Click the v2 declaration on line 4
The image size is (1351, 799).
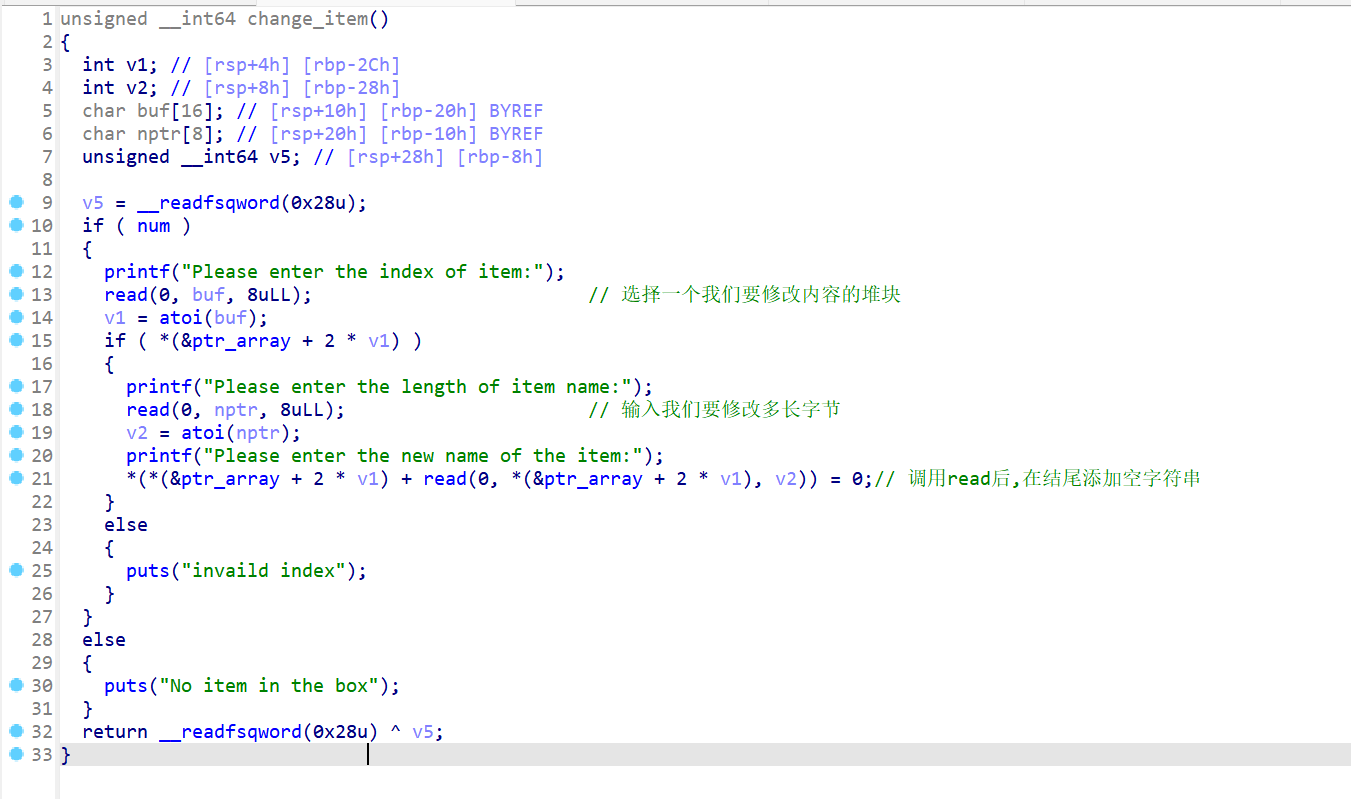pos(137,88)
